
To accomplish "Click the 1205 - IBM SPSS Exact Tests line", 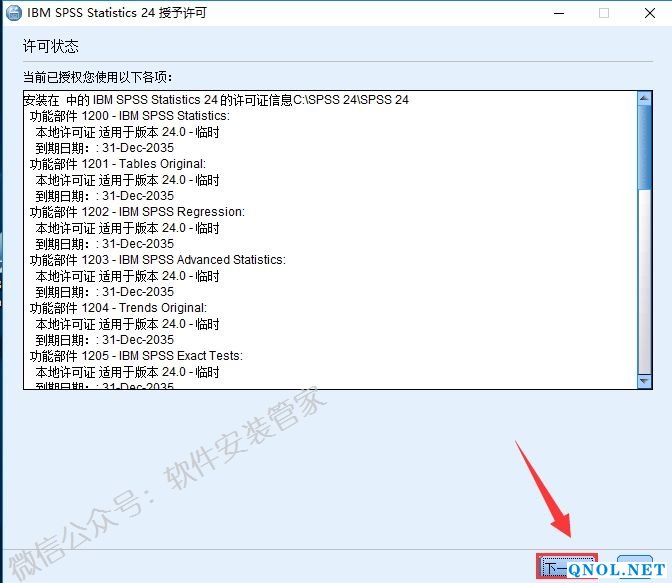I will pyautogui.click(x=136, y=356).
